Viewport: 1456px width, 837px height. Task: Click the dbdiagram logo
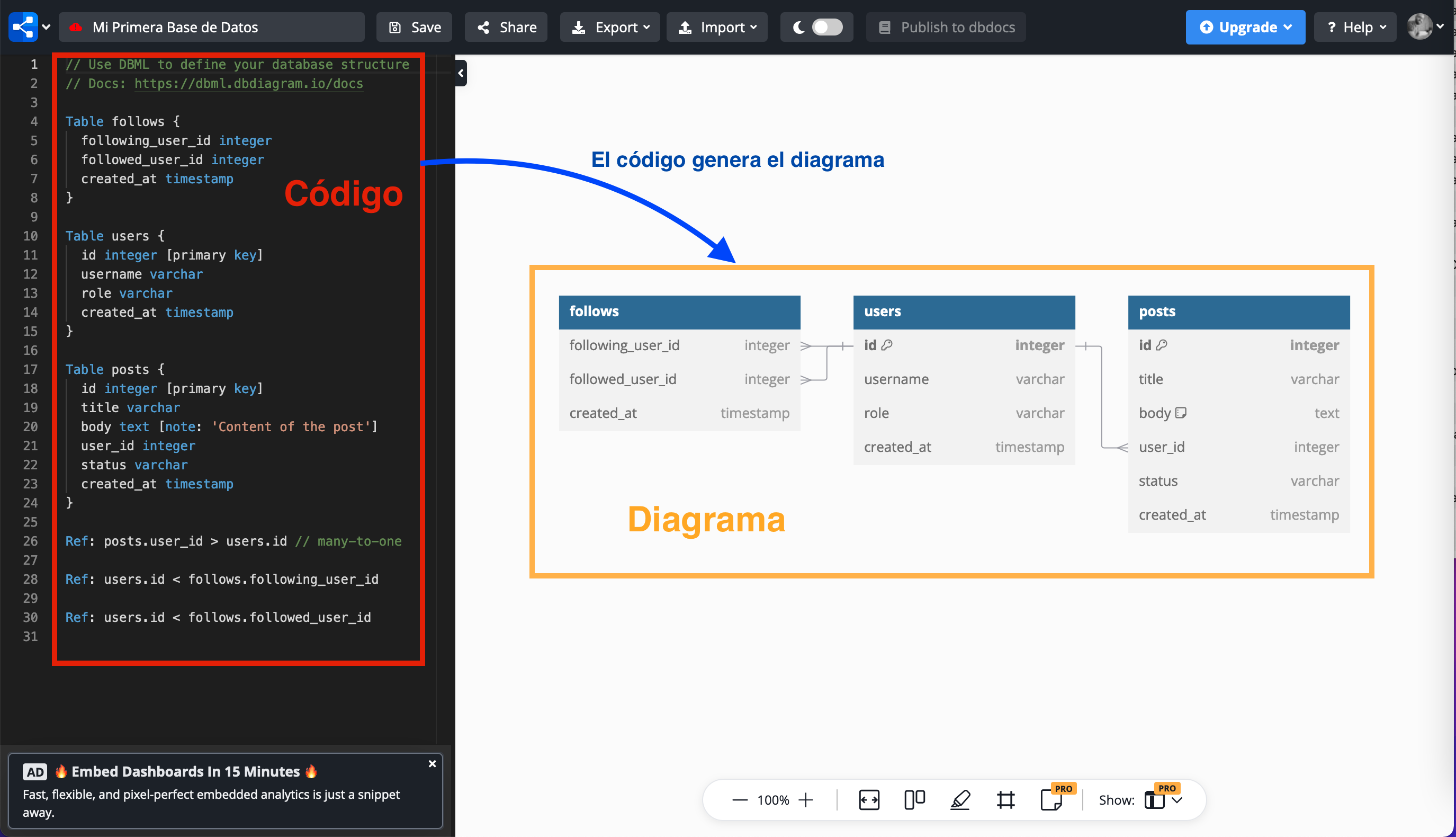click(22, 26)
